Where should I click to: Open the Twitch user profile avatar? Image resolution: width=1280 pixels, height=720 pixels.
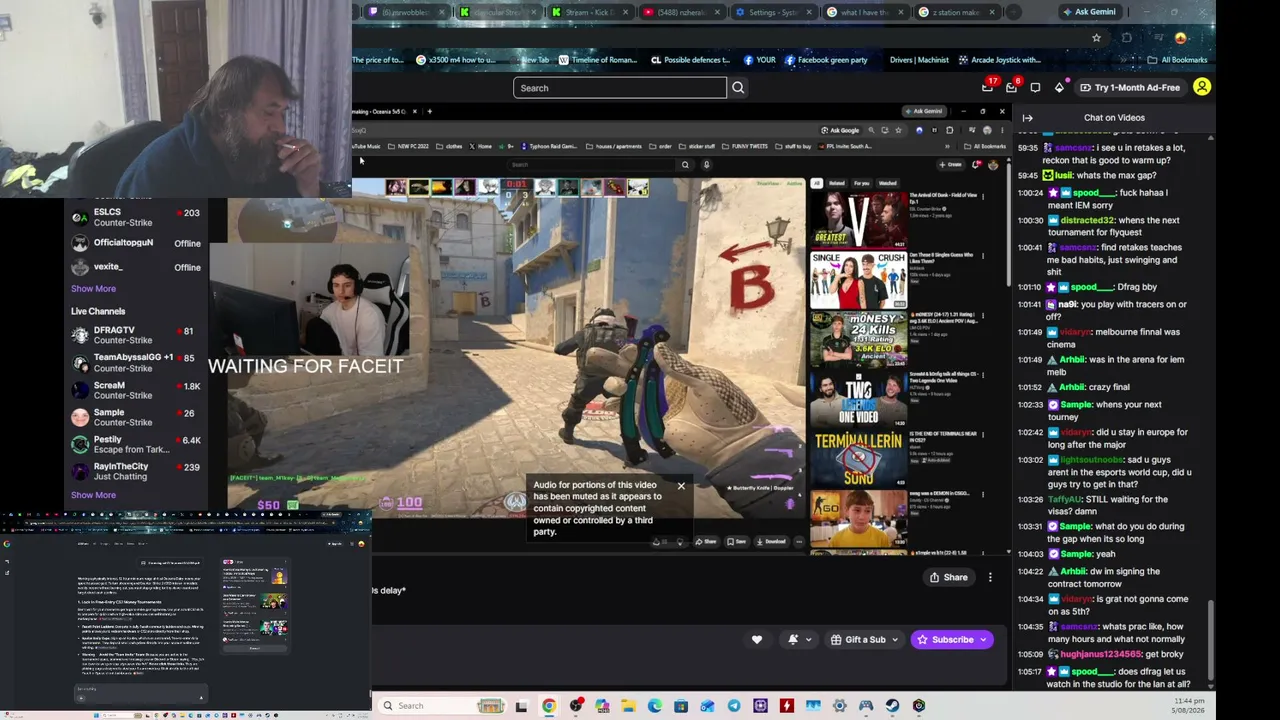[1202, 87]
